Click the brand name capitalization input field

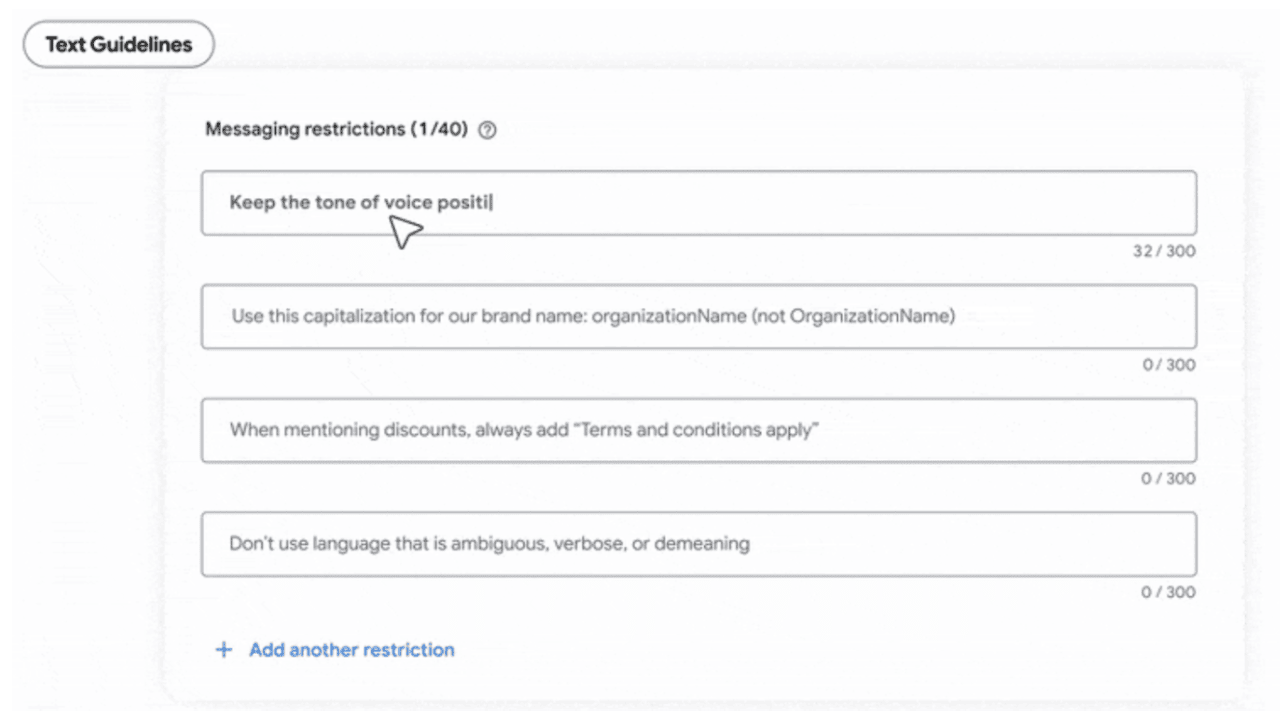tap(698, 317)
